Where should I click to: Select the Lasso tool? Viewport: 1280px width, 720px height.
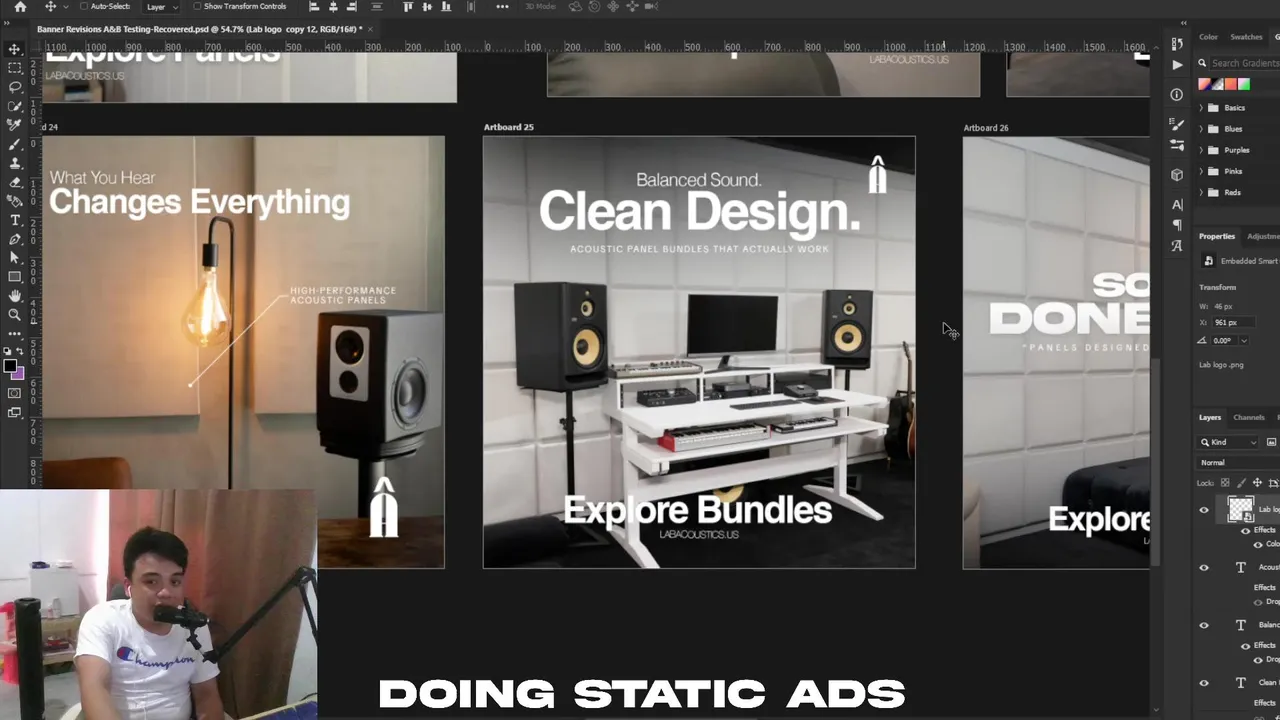15,87
